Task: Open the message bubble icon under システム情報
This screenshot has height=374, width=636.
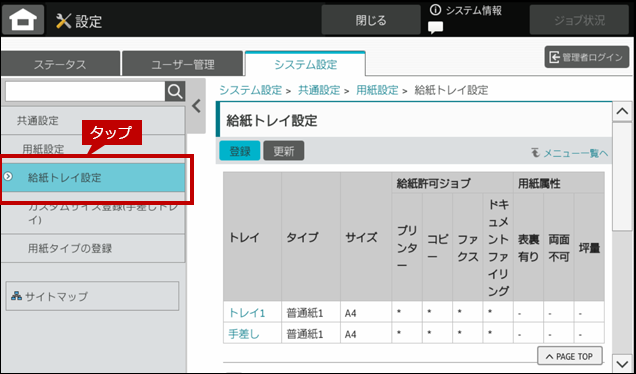Action: click(436, 28)
